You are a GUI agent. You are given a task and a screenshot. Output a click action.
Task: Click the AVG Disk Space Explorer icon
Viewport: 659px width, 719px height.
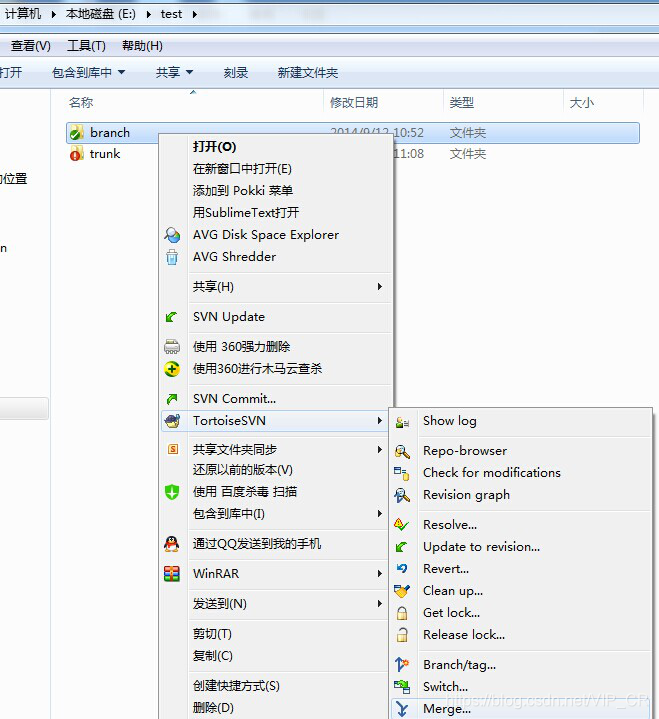coord(172,235)
